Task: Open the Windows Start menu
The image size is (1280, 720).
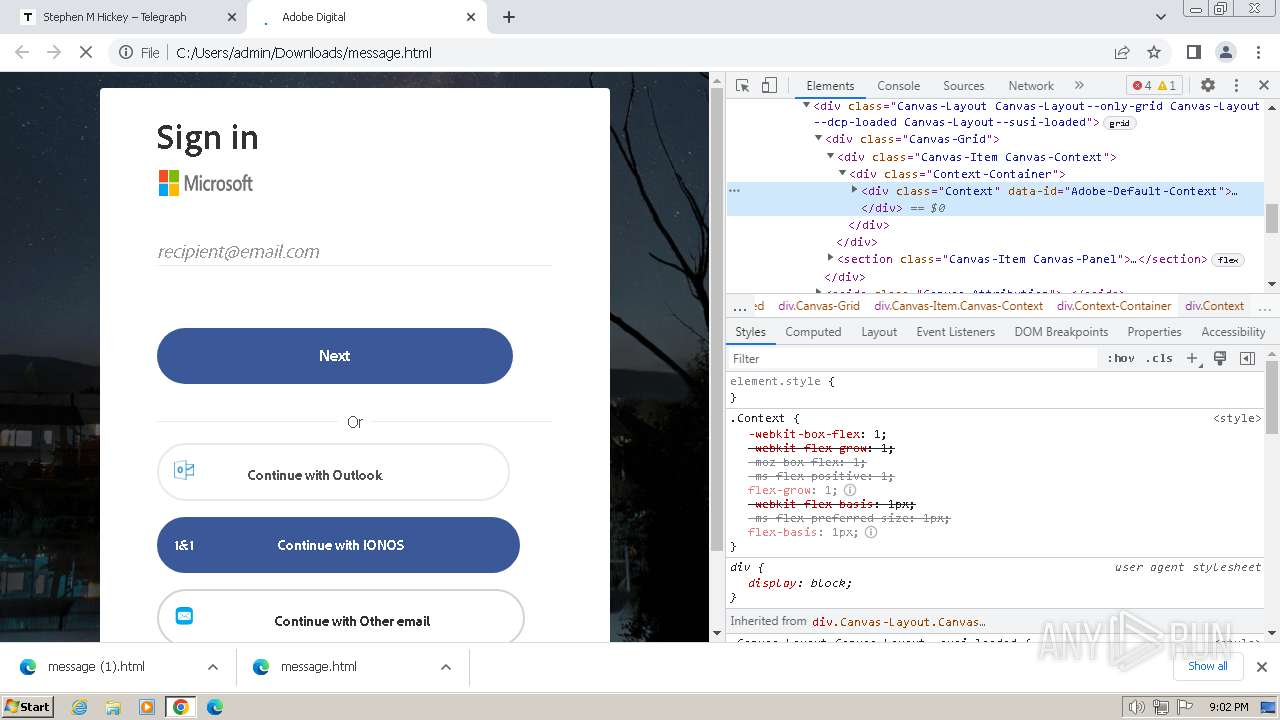Action: point(28,706)
